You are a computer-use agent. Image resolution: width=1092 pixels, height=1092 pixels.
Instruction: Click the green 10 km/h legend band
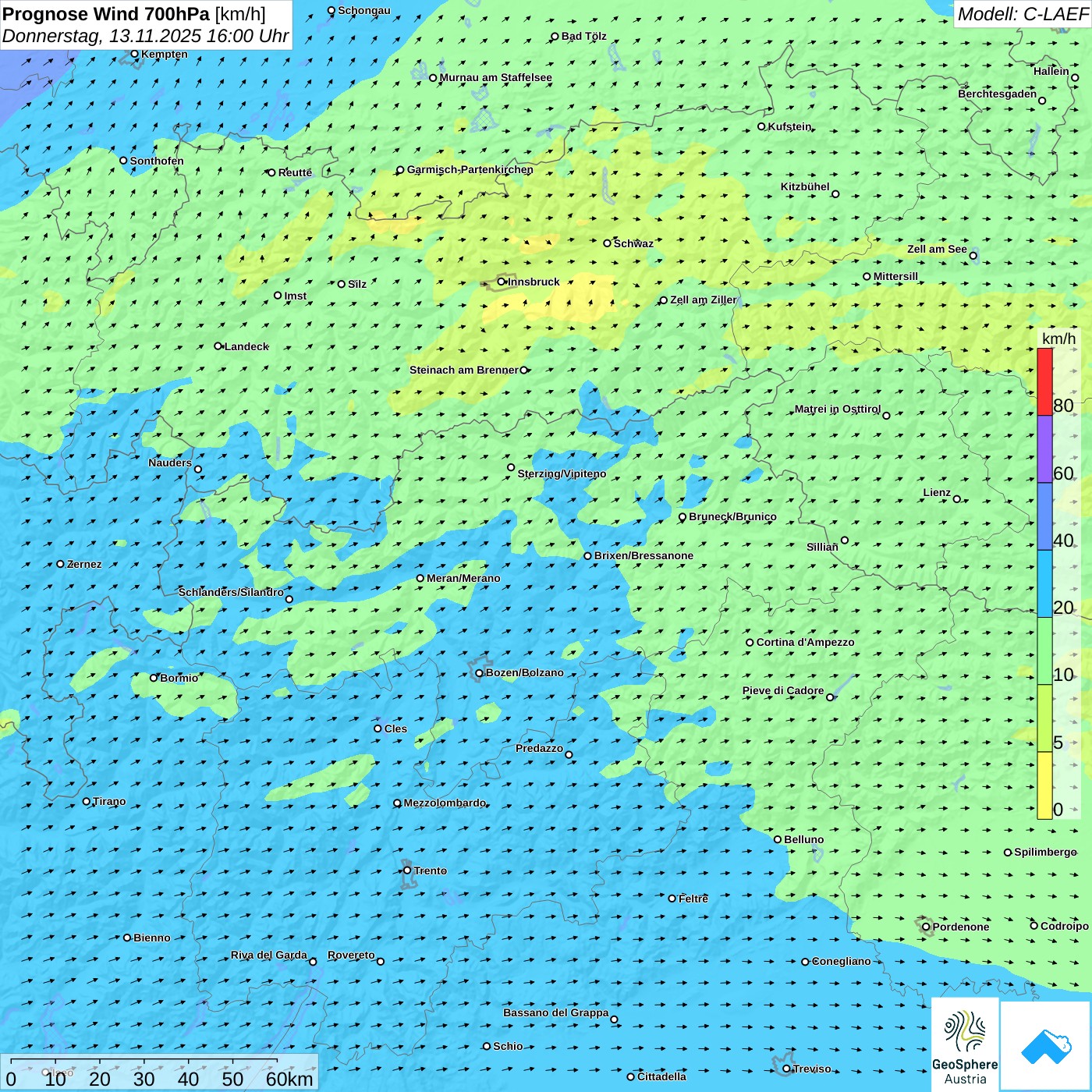click(1044, 651)
